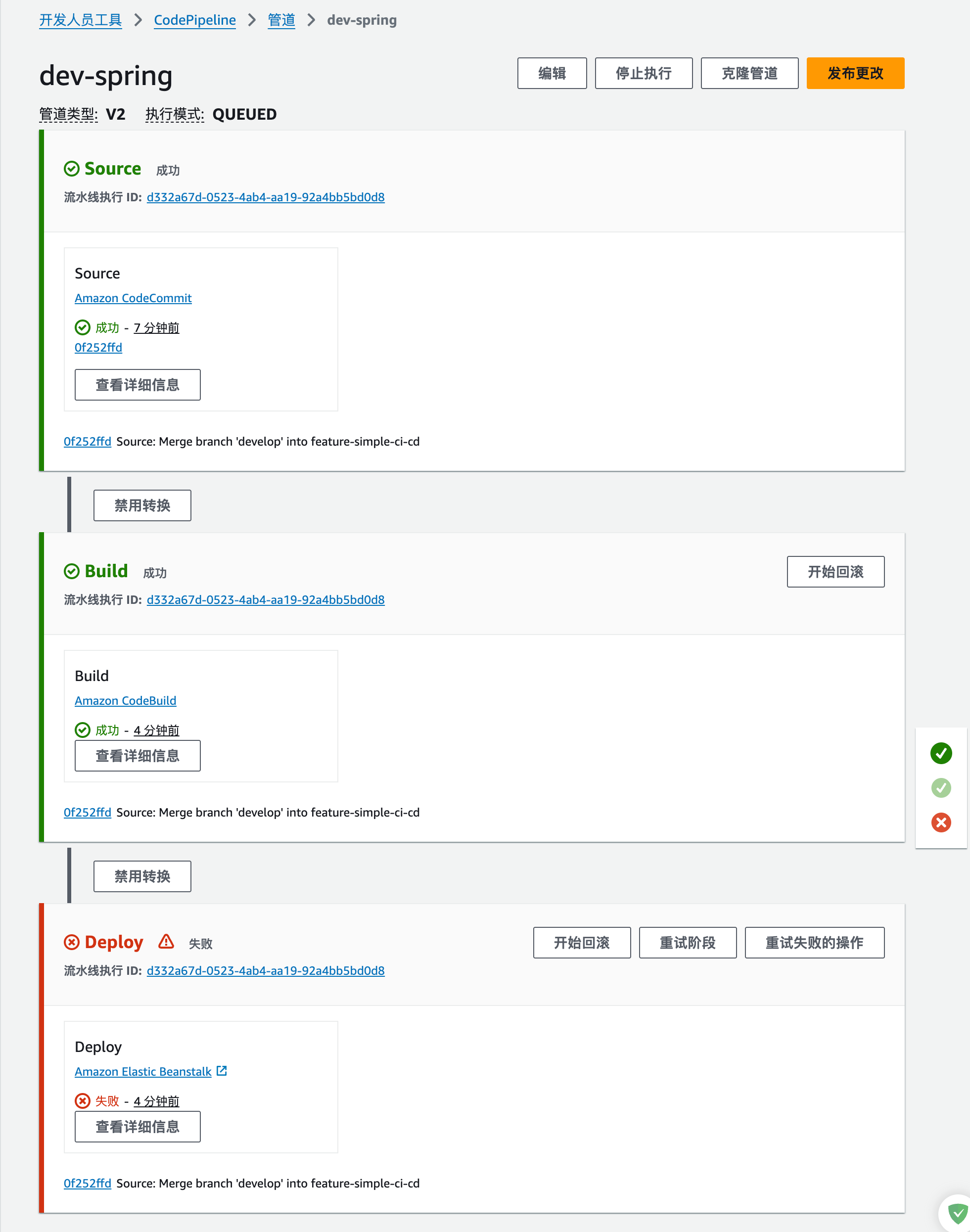
Task: Click the dark green checkmark in side panel
Action: 940,753
